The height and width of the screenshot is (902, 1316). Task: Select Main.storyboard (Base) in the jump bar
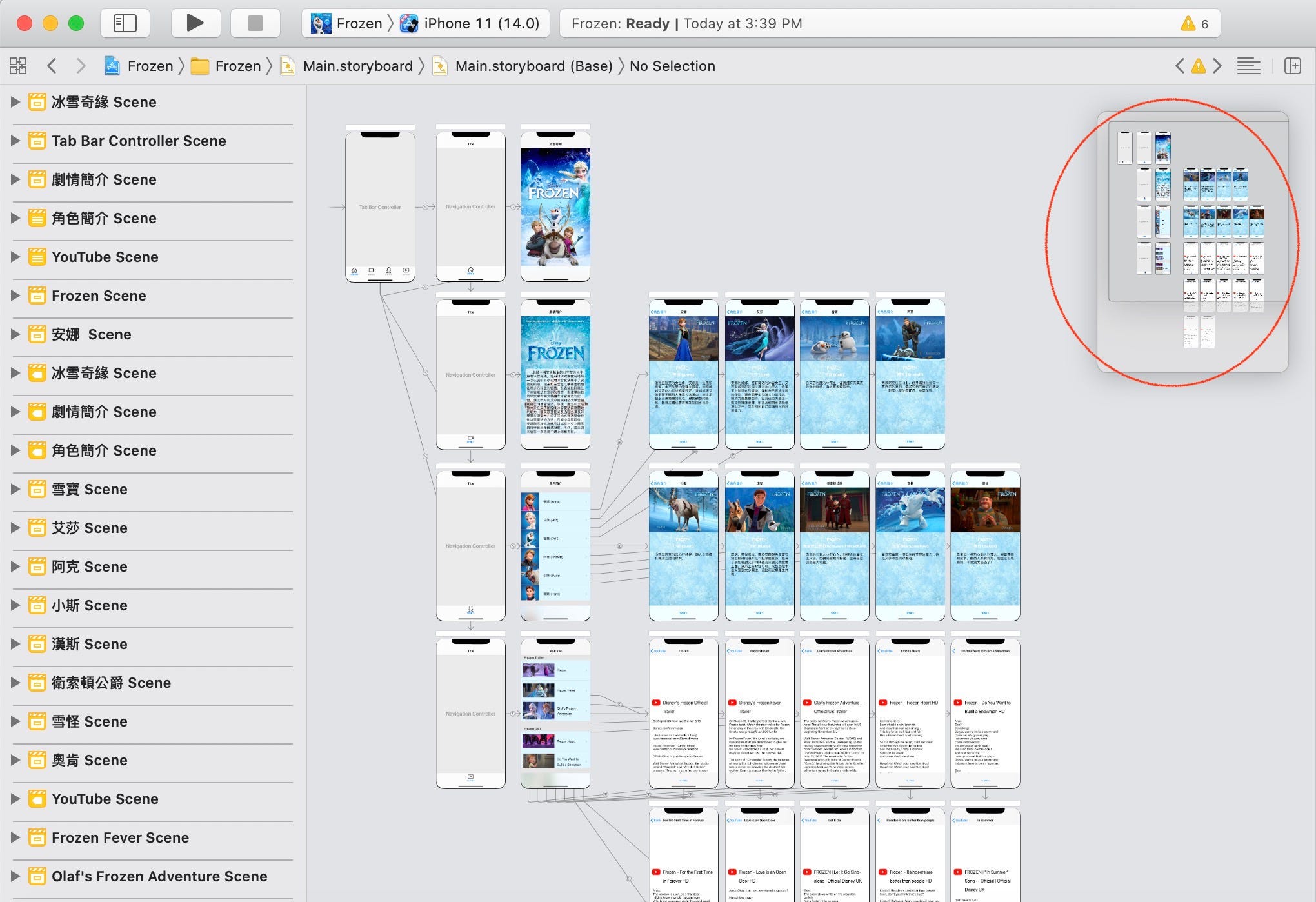click(x=533, y=65)
